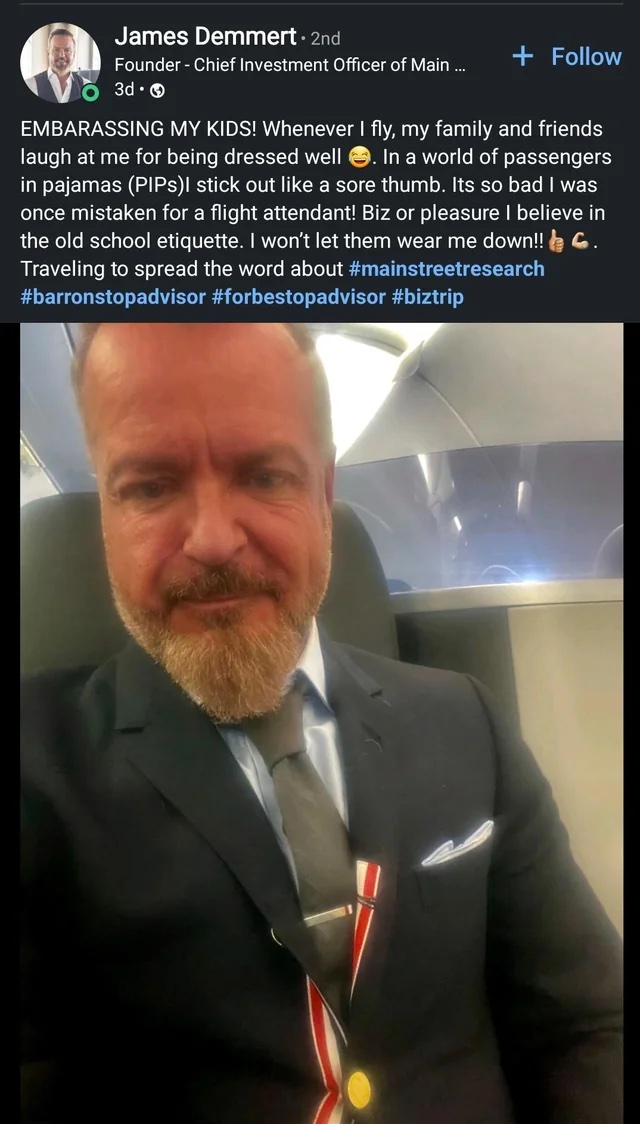Click the Founder - Chief Investment Officer headline
Viewport: 640px width, 1124px height.
tap(290, 65)
